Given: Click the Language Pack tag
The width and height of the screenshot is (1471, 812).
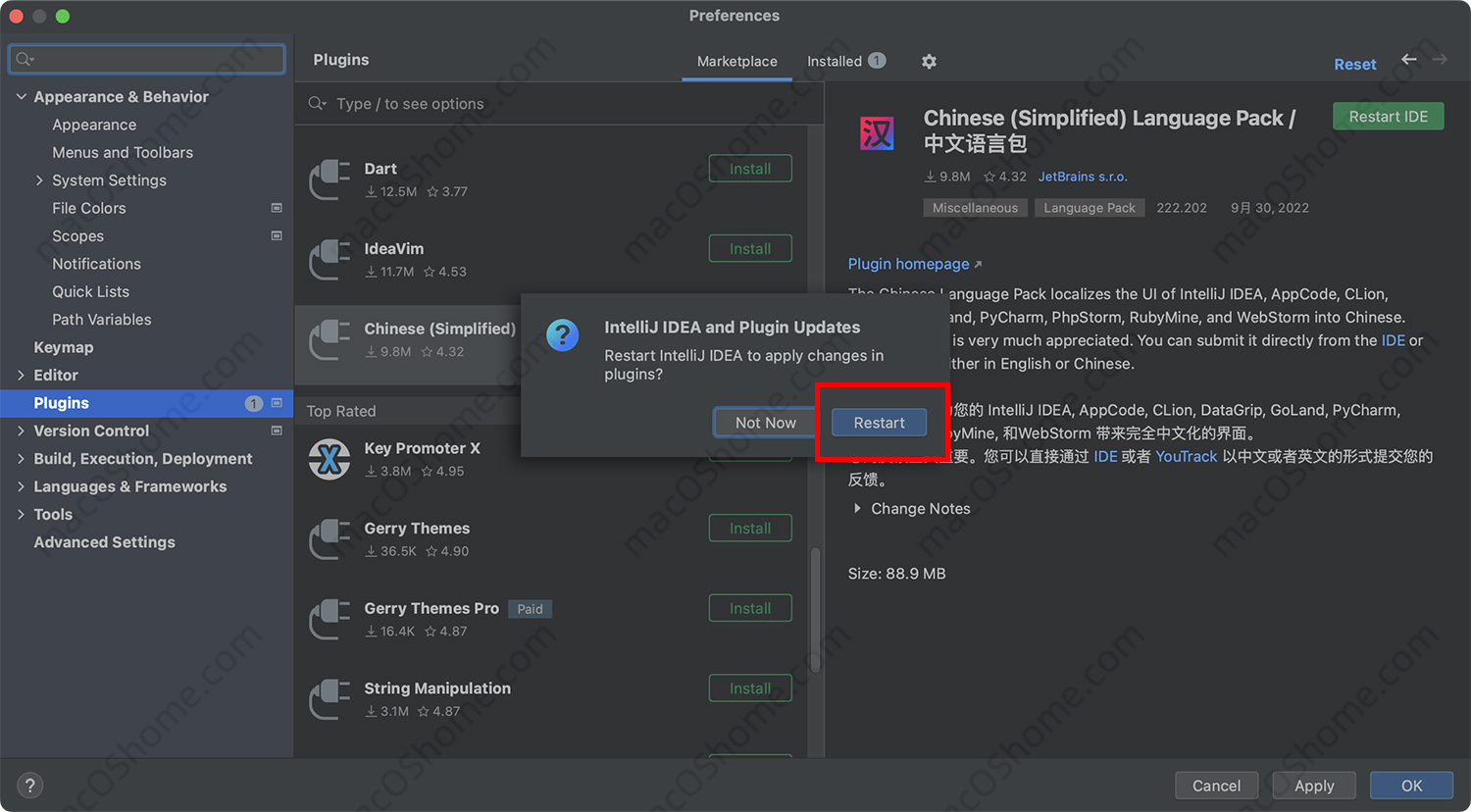Looking at the screenshot, I should pos(1090,208).
